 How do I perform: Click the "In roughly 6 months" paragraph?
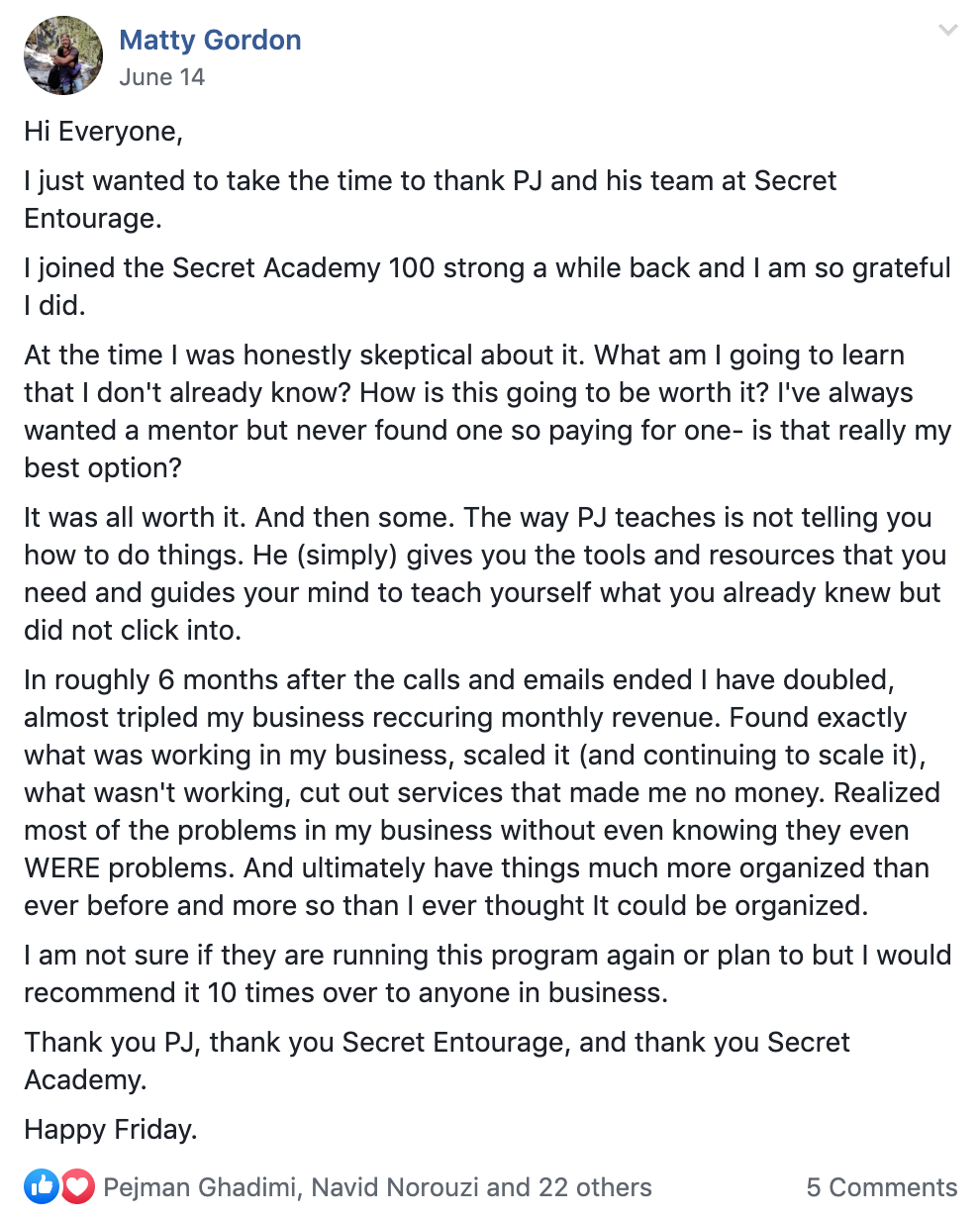[482, 793]
